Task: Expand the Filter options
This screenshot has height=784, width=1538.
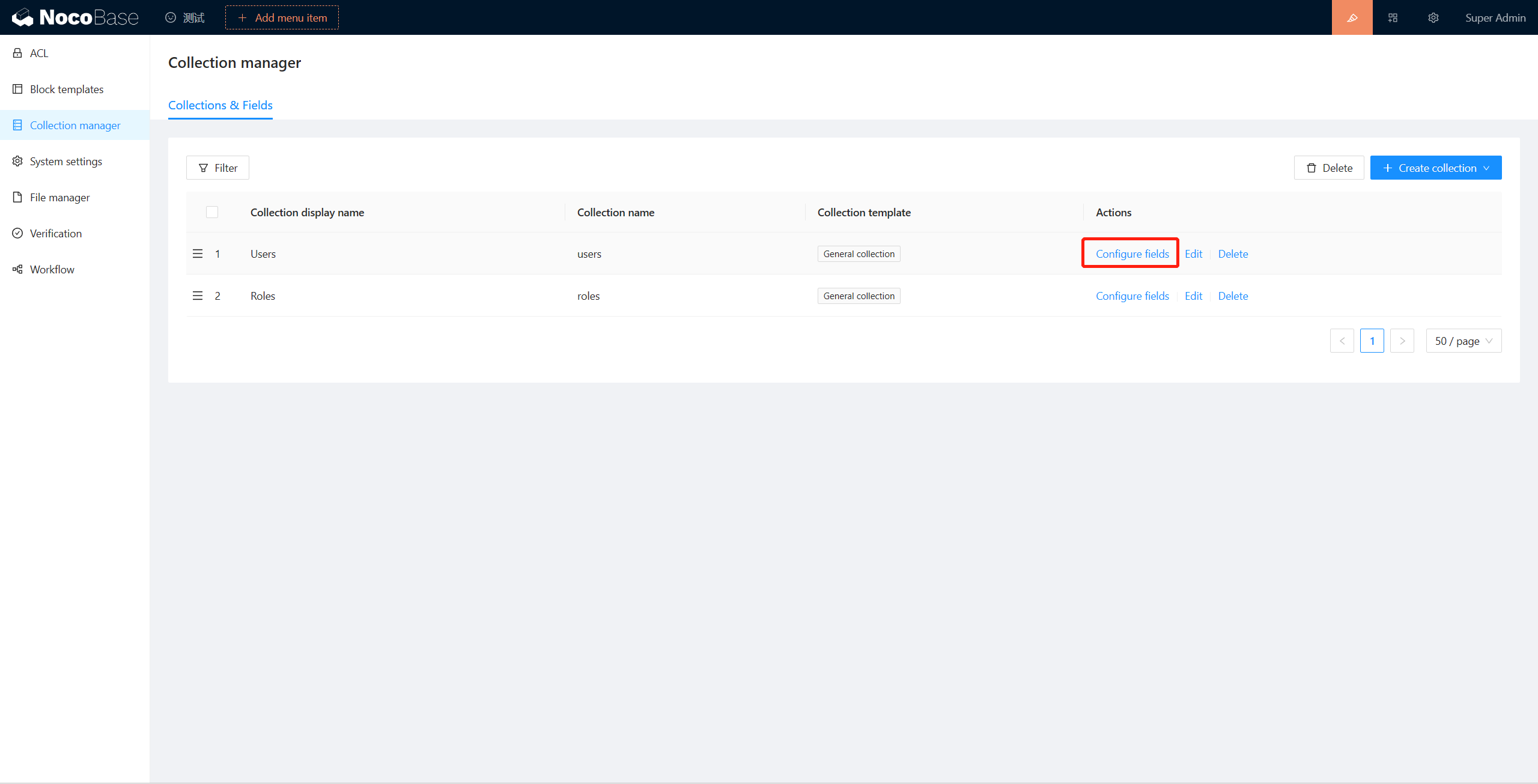Action: pyautogui.click(x=217, y=168)
